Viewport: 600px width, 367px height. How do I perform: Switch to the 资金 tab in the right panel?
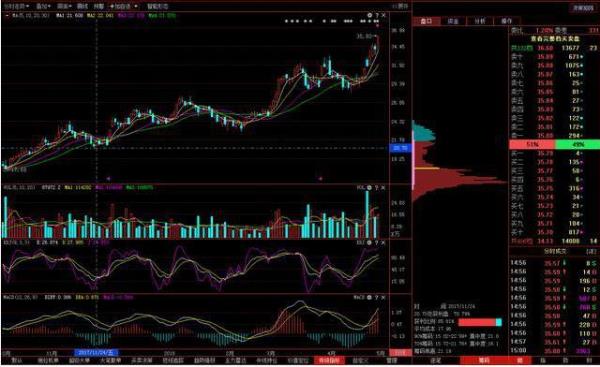pyautogui.click(x=453, y=21)
